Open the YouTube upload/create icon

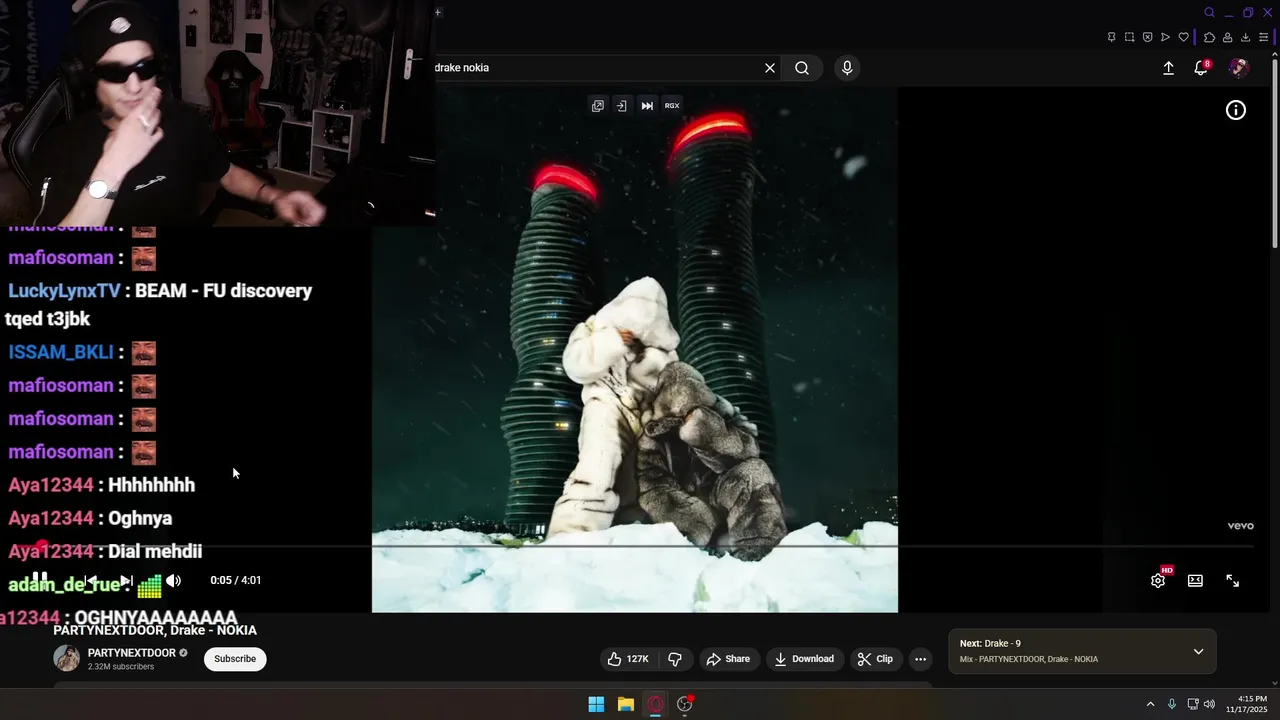pyautogui.click(x=1168, y=68)
